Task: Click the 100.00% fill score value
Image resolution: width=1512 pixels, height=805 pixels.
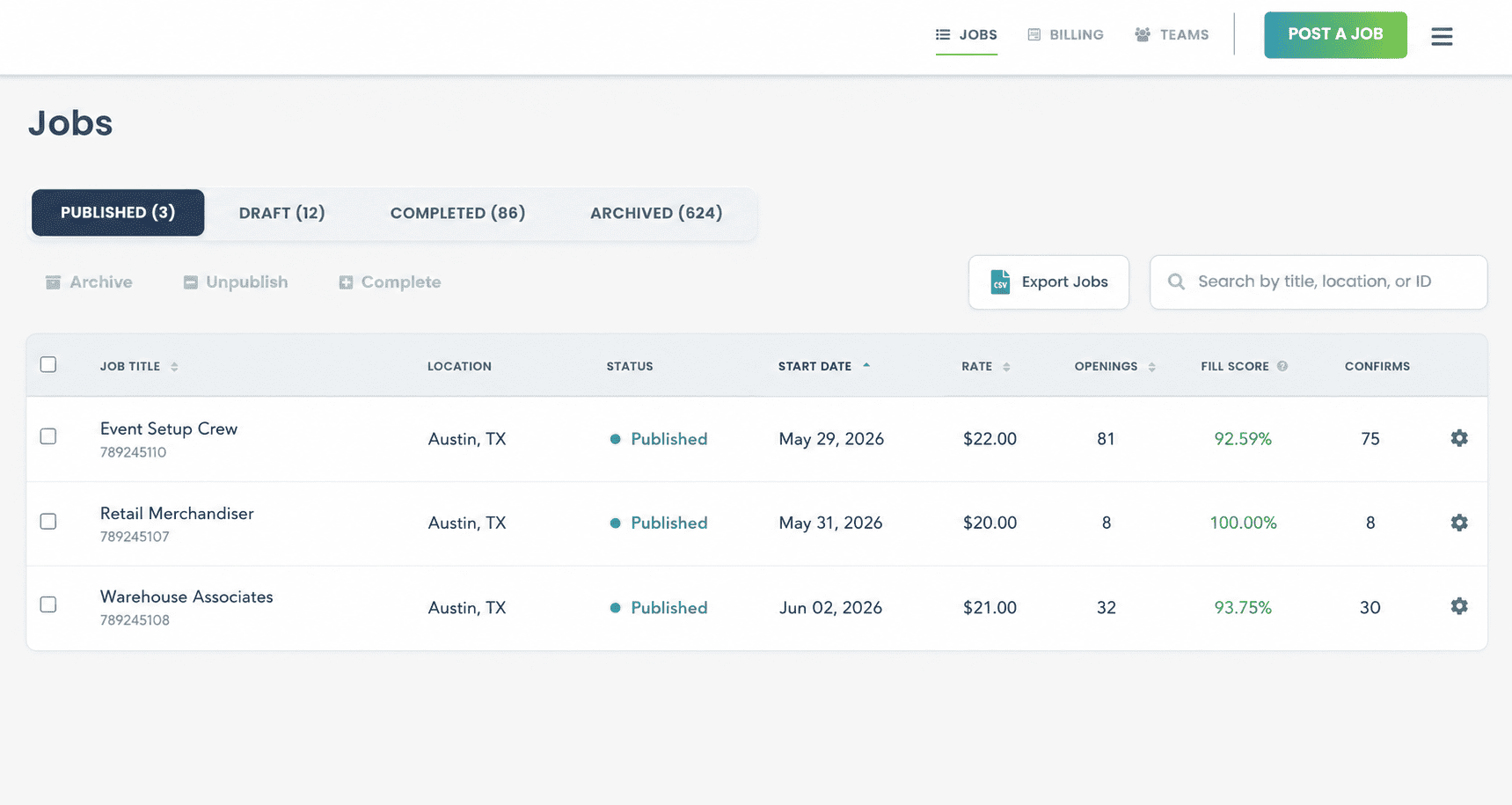Action: pos(1243,523)
